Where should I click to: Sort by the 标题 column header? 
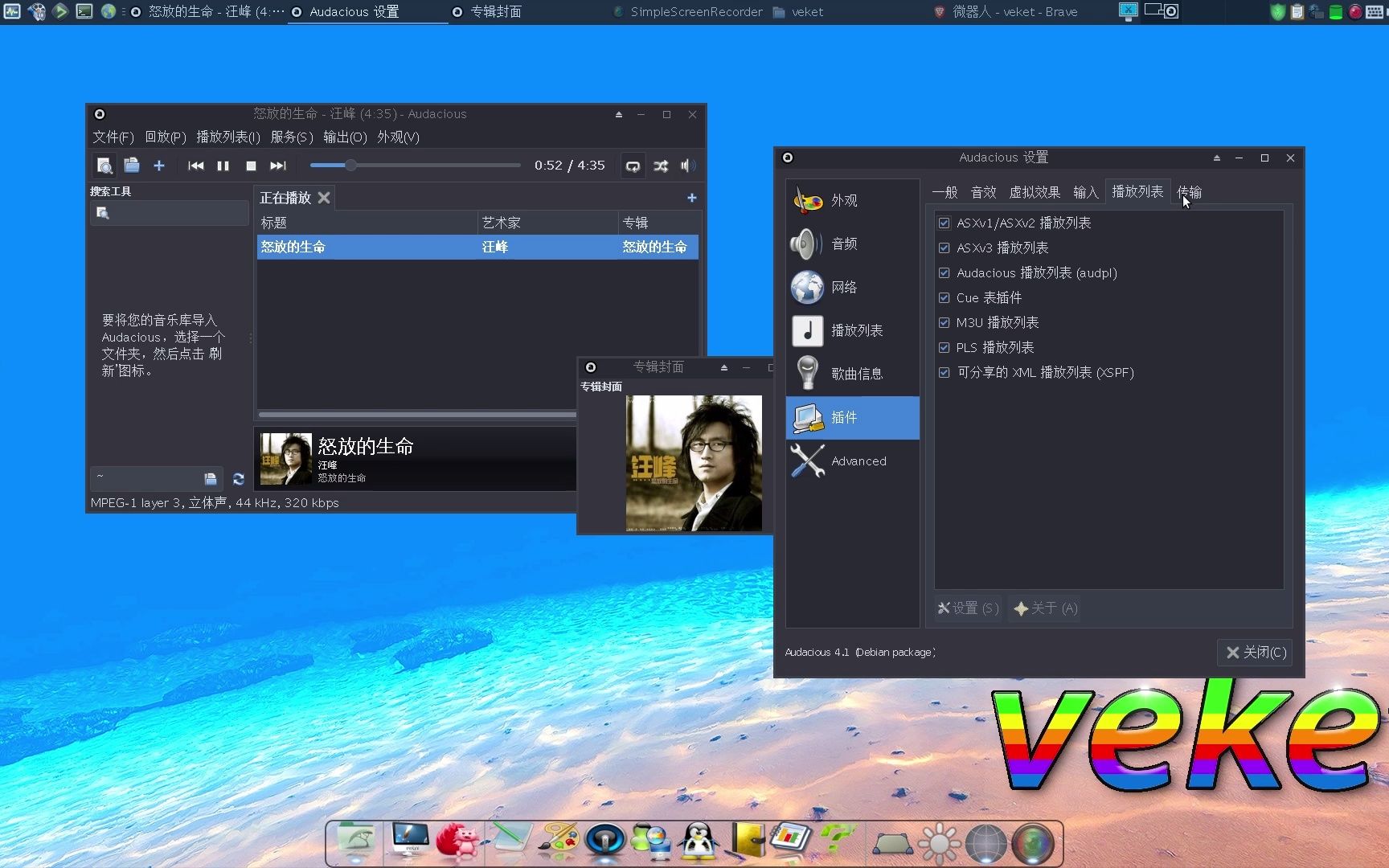click(x=367, y=223)
